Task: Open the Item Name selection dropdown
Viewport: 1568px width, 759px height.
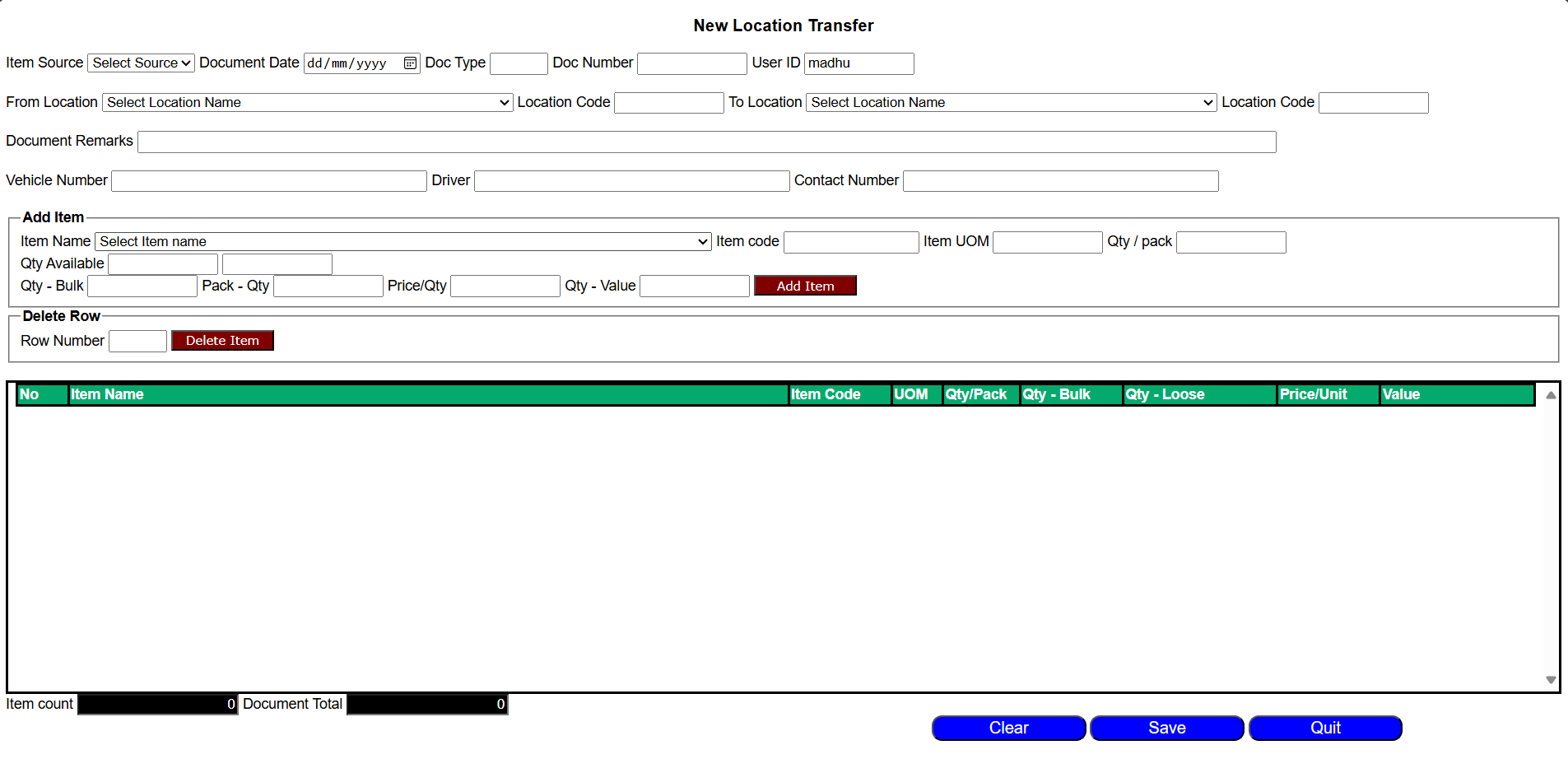Action: (402, 242)
